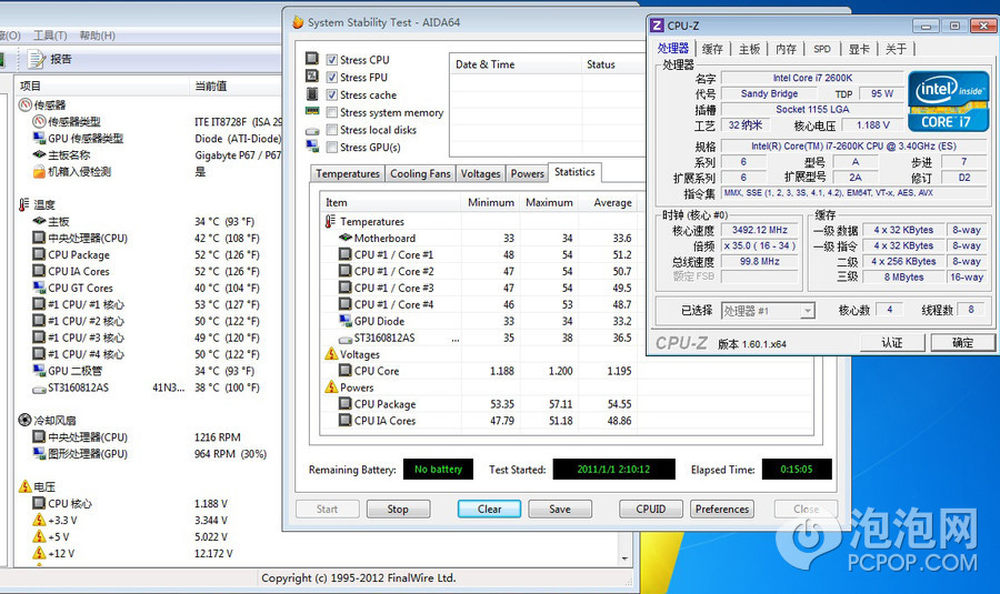Click the FPU icon beside Stress FPU
Viewport: 1000px width, 594px height.
312,76
